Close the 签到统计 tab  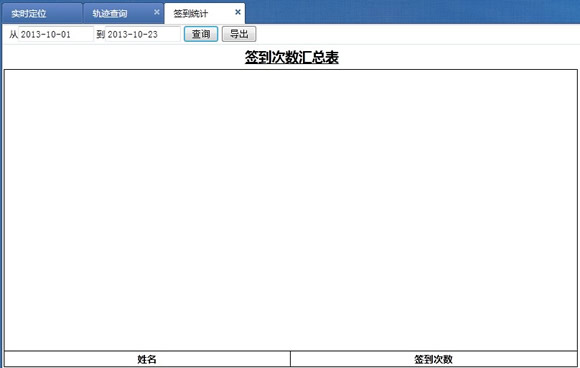point(238,12)
